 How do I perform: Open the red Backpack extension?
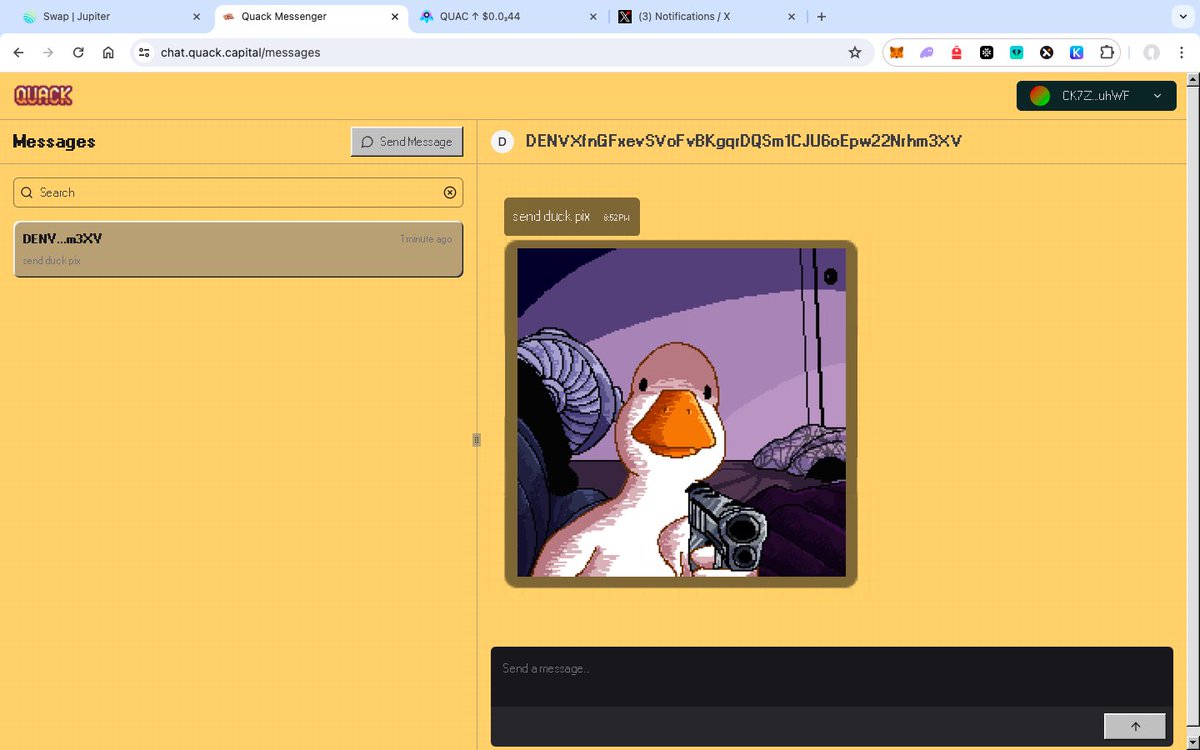(x=956, y=52)
